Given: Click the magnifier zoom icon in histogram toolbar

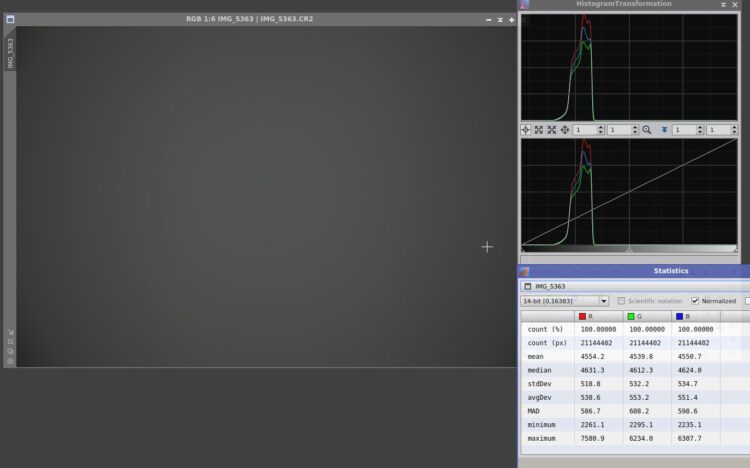Looking at the screenshot, I should pyautogui.click(x=647, y=130).
